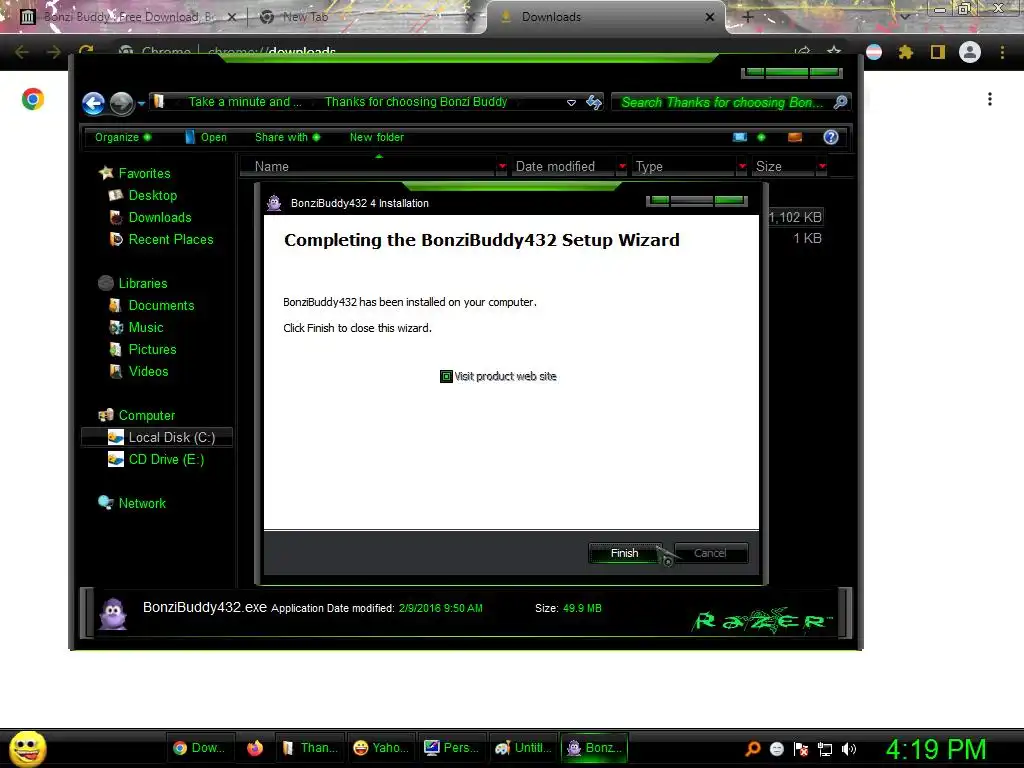Viewport: 1024px width, 768px height.
Task: Open the recent locations dropdown beside the forward arrow
Action: (141, 103)
